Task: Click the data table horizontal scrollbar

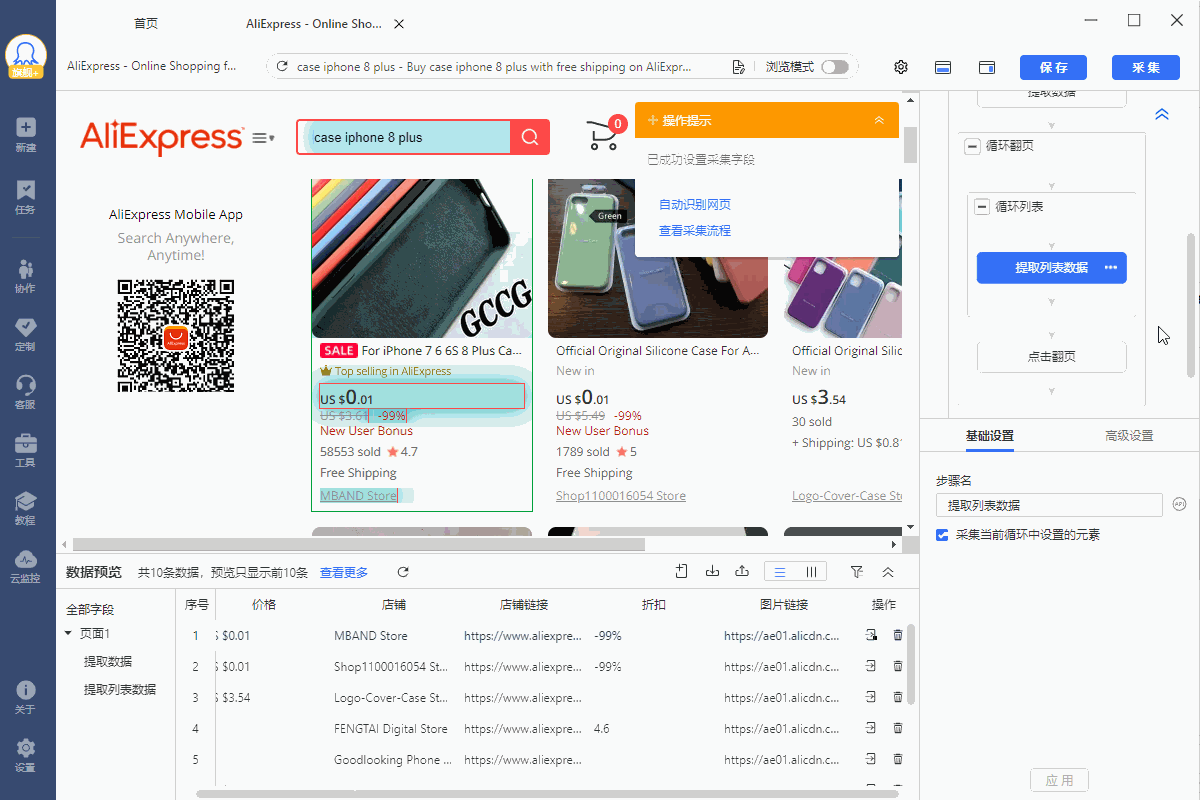Action: 550,794
